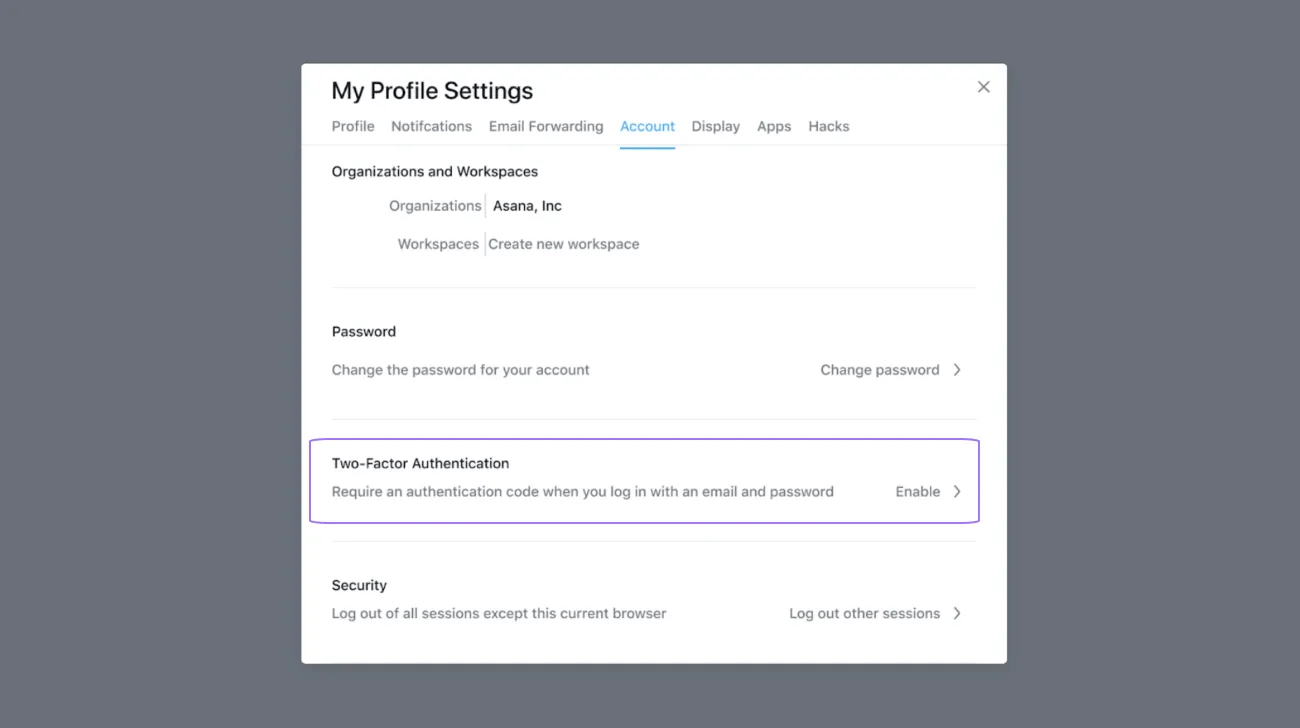Click the highlighted Two-Factor Authentication row
Screen dimensions: 1300x728
click(645, 480)
